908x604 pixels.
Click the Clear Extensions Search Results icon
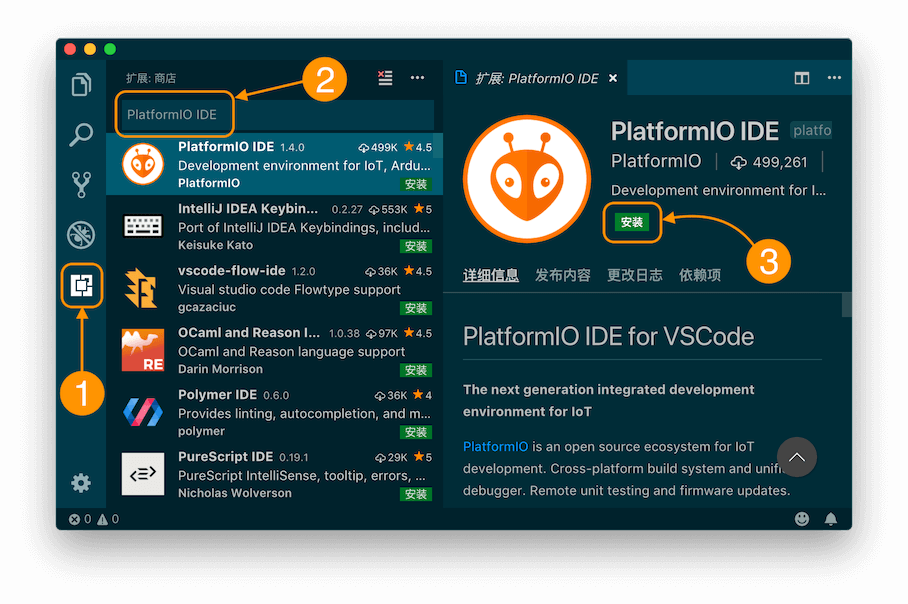pos(385,77)
